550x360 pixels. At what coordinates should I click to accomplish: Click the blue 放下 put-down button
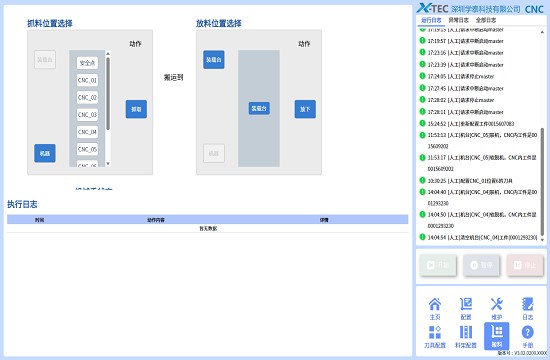(305, 109)
